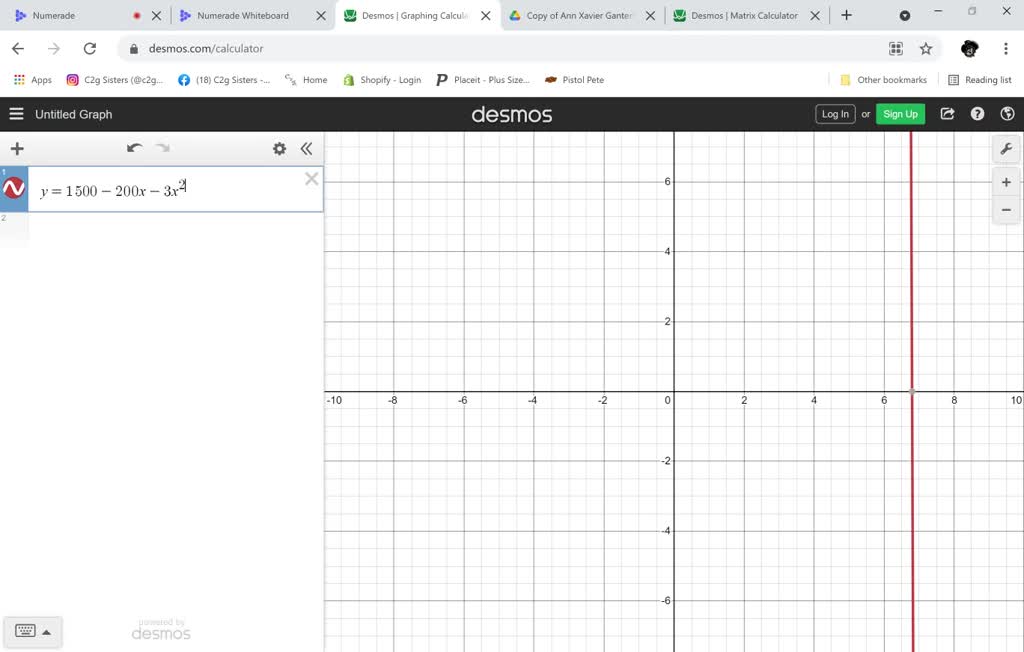Undo the last expression edit
The height and width of the screenshot is (652, 1024).
point(134,148)
